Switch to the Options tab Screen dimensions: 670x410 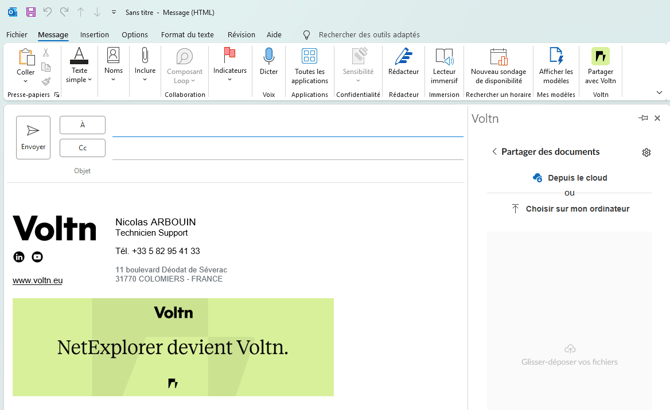pos(135,35)
